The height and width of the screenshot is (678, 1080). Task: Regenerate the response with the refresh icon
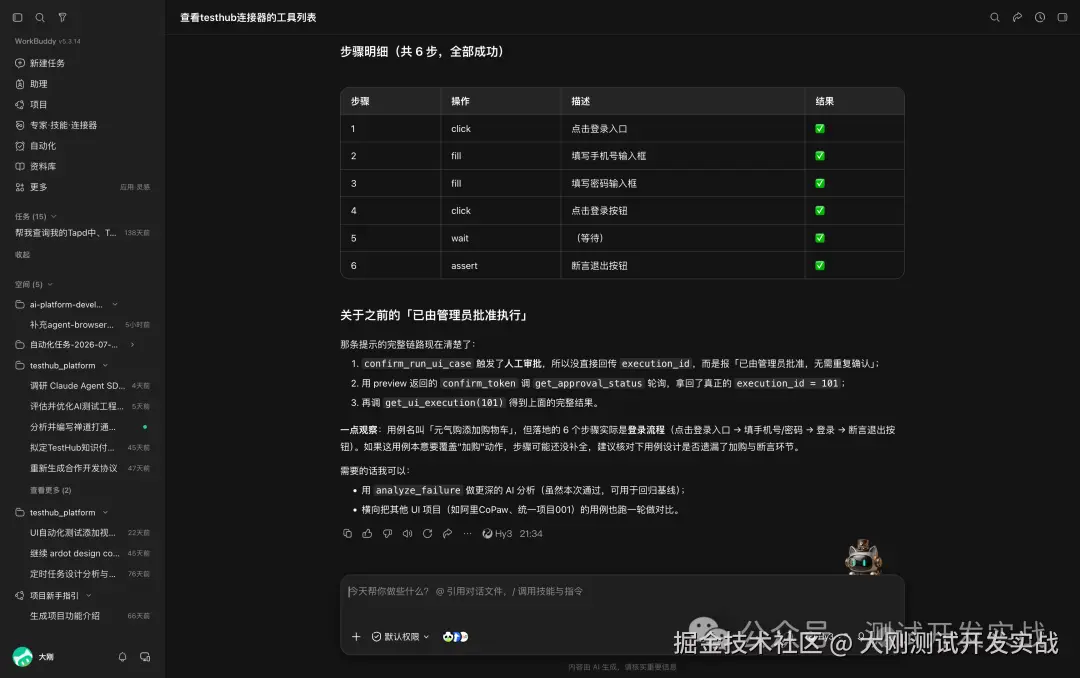point(427,533)
